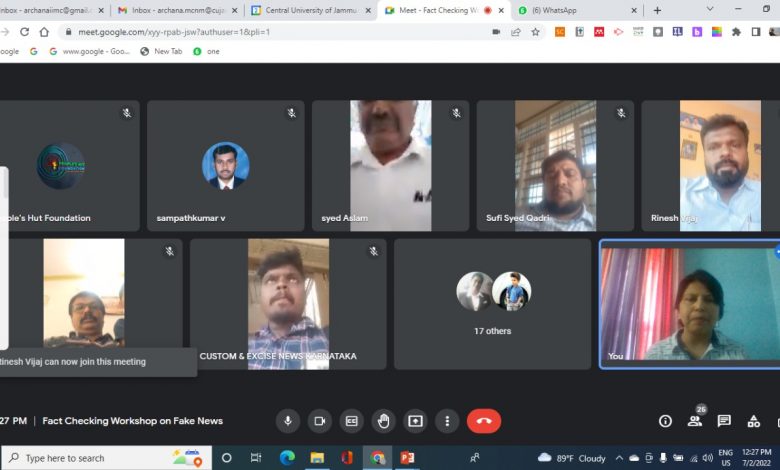Viewport: 780px width, 470px height.
Task: Open more options three-dot menu
Action: point(447,421)
